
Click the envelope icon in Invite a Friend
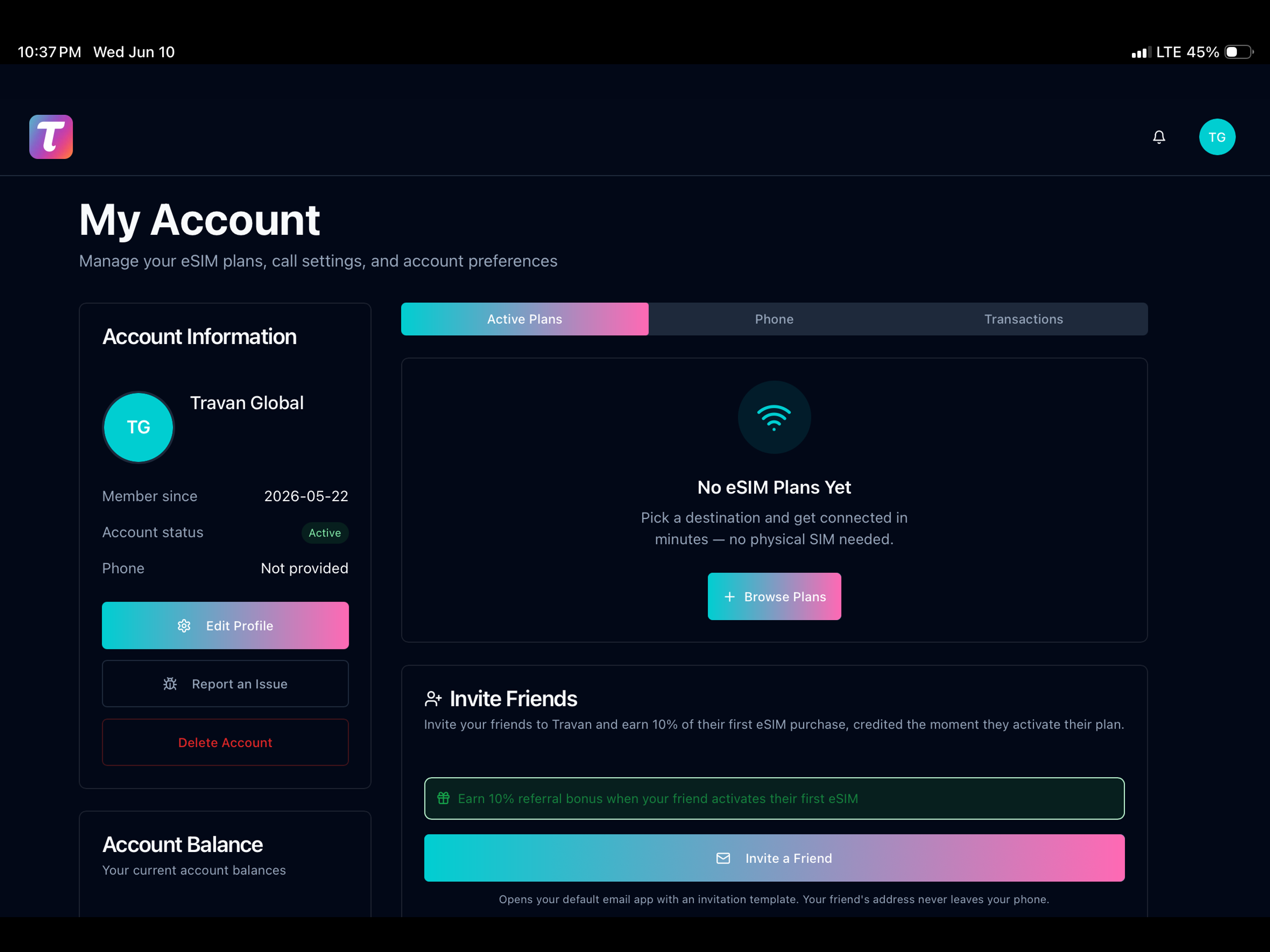coord(723,858)
